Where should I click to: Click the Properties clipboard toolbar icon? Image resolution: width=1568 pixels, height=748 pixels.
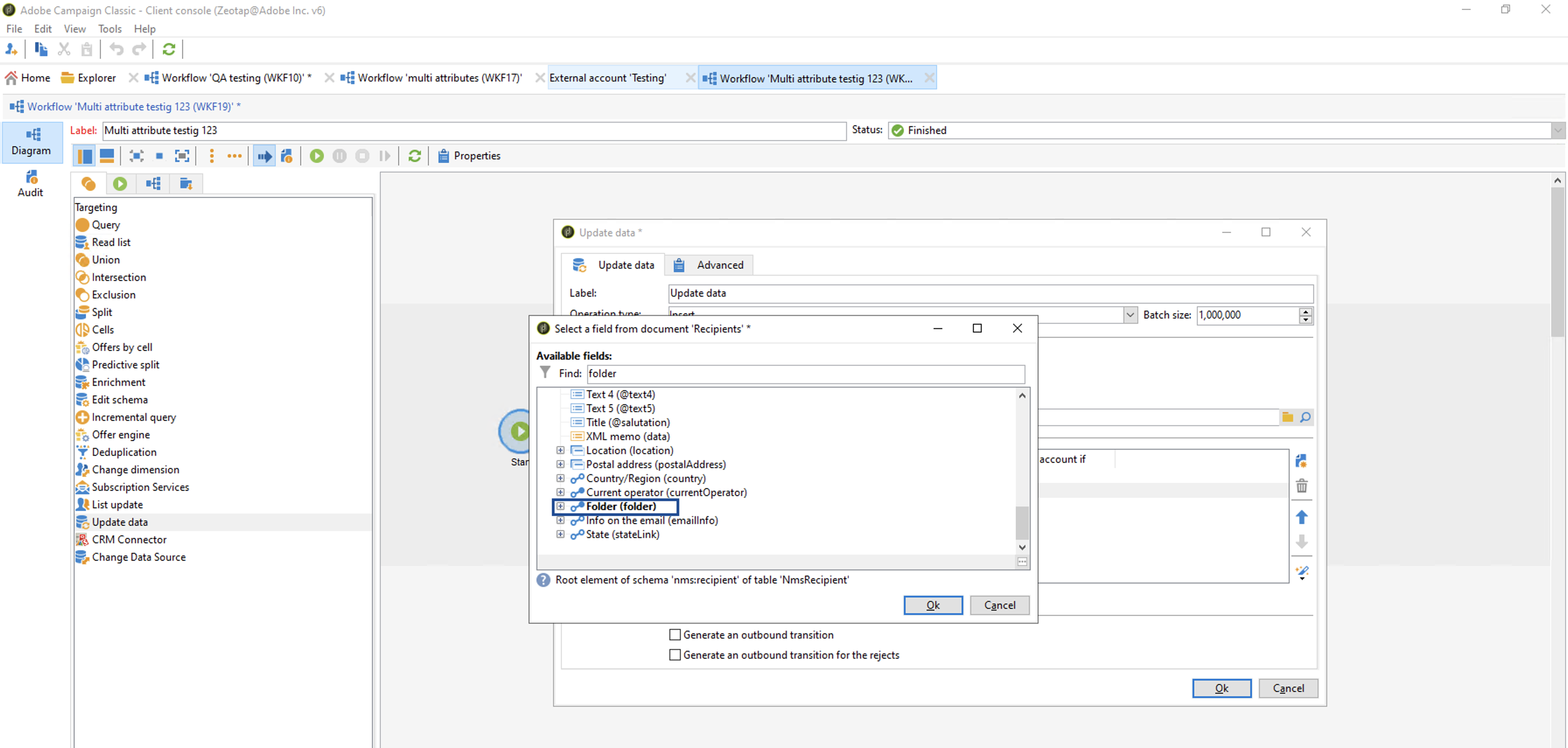(x=444, y=156)
